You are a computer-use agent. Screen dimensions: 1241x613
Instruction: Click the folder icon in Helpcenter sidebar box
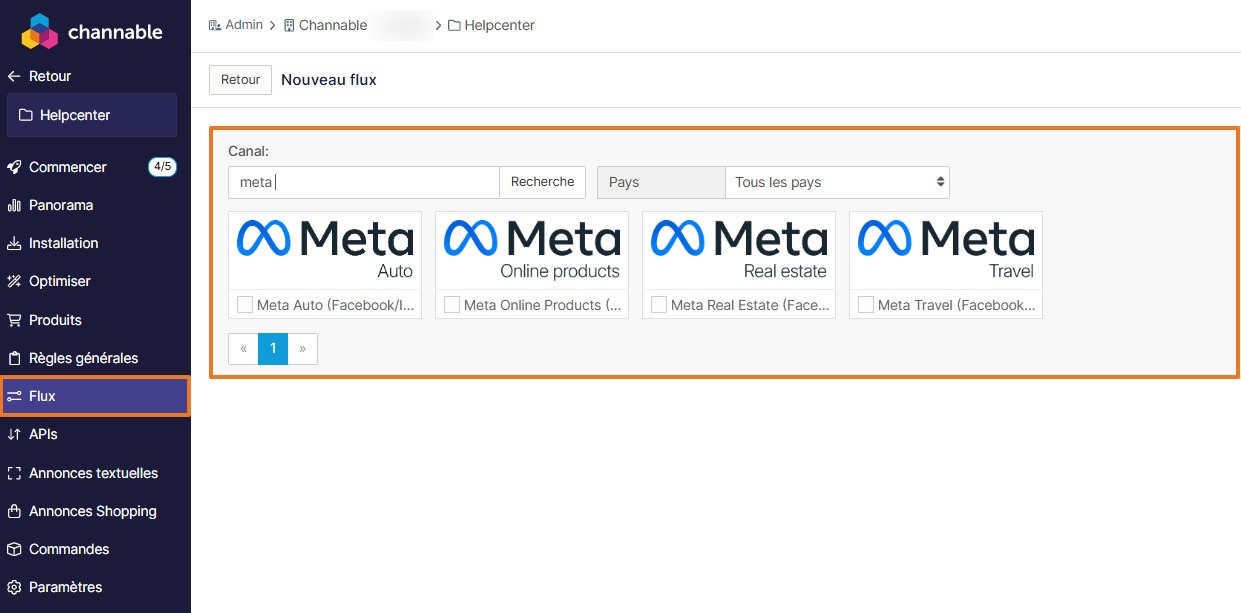[x=26, y=115]
